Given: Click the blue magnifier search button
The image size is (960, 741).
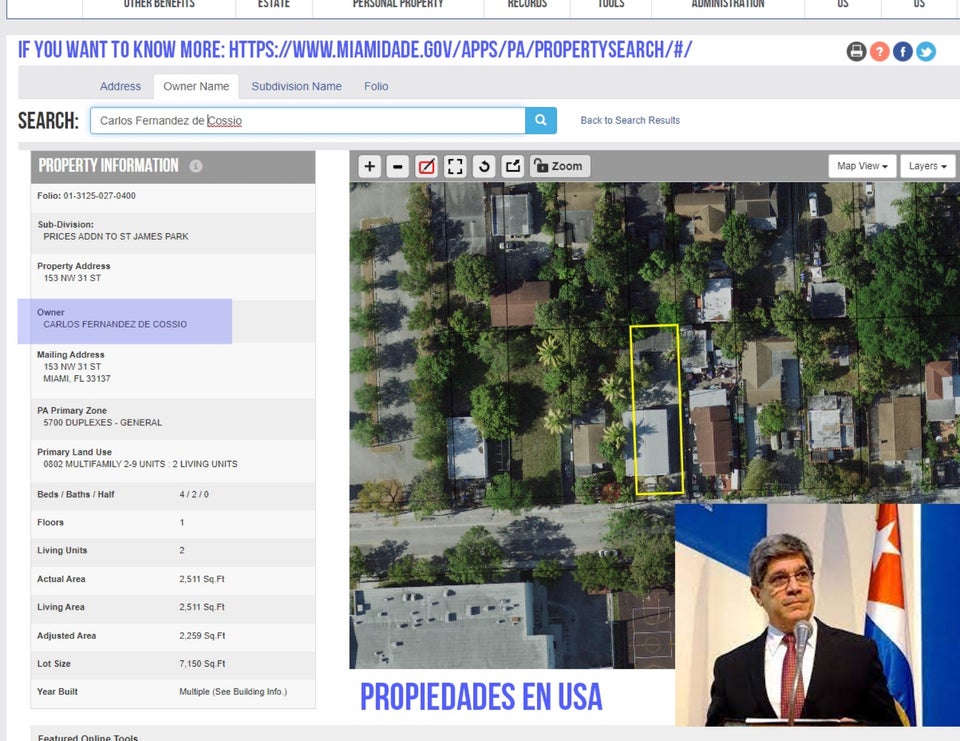Looking at the screenshot, I should (540, 121).
